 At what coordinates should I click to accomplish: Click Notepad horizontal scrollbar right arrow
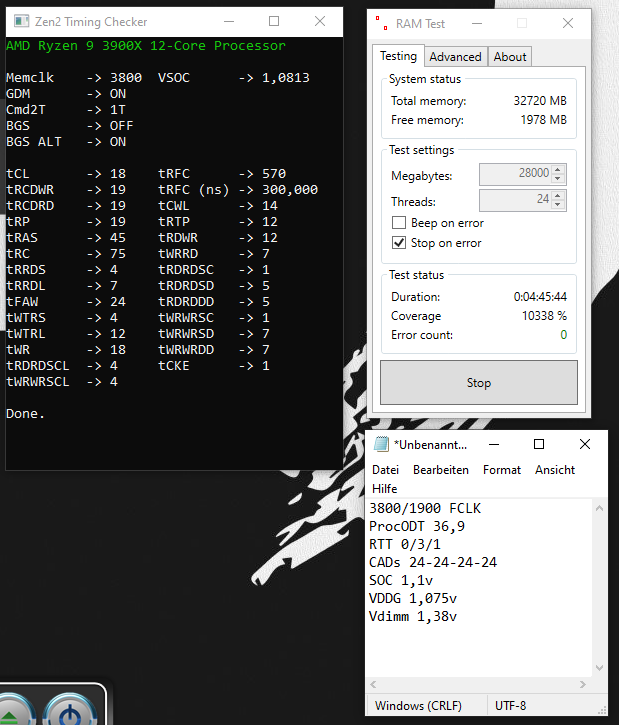(x=582, y=684)
